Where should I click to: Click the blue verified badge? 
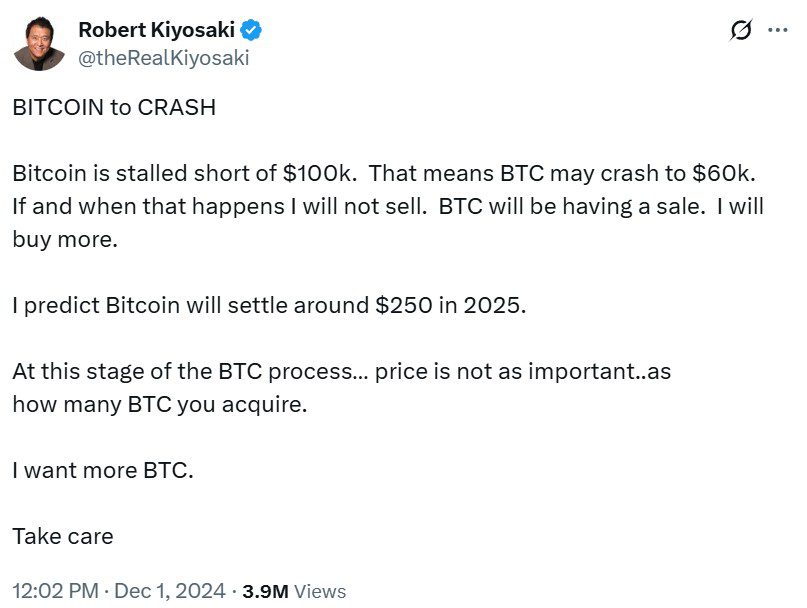click(x=252, y=31)
